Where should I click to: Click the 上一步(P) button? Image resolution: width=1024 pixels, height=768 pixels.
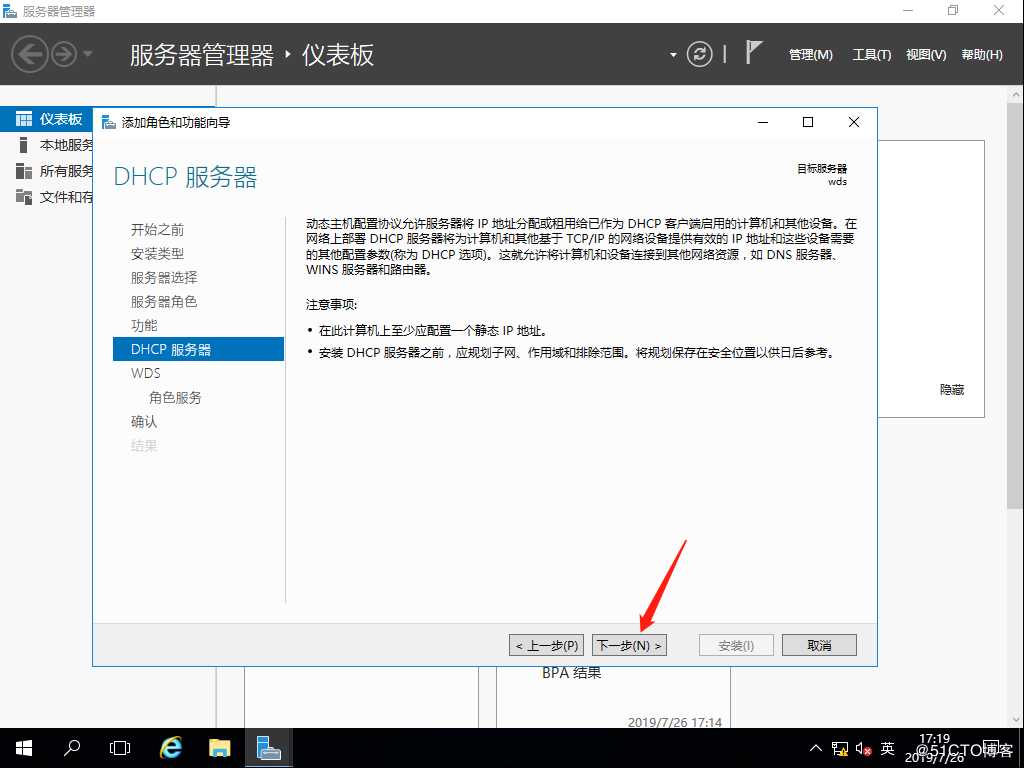click(x=546, y=645)
